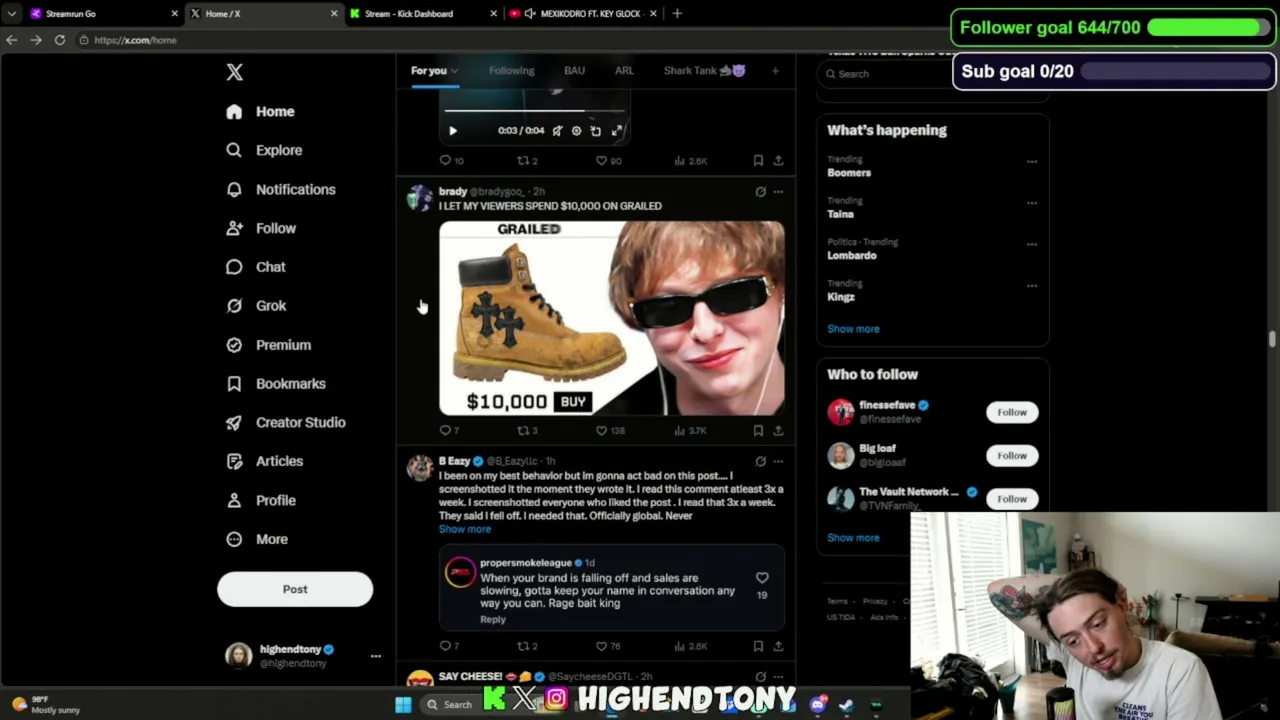The width and height of the screenshot is (1280, 720).
Task: Add a timeline tab with the plus icon
Action: 775,71
